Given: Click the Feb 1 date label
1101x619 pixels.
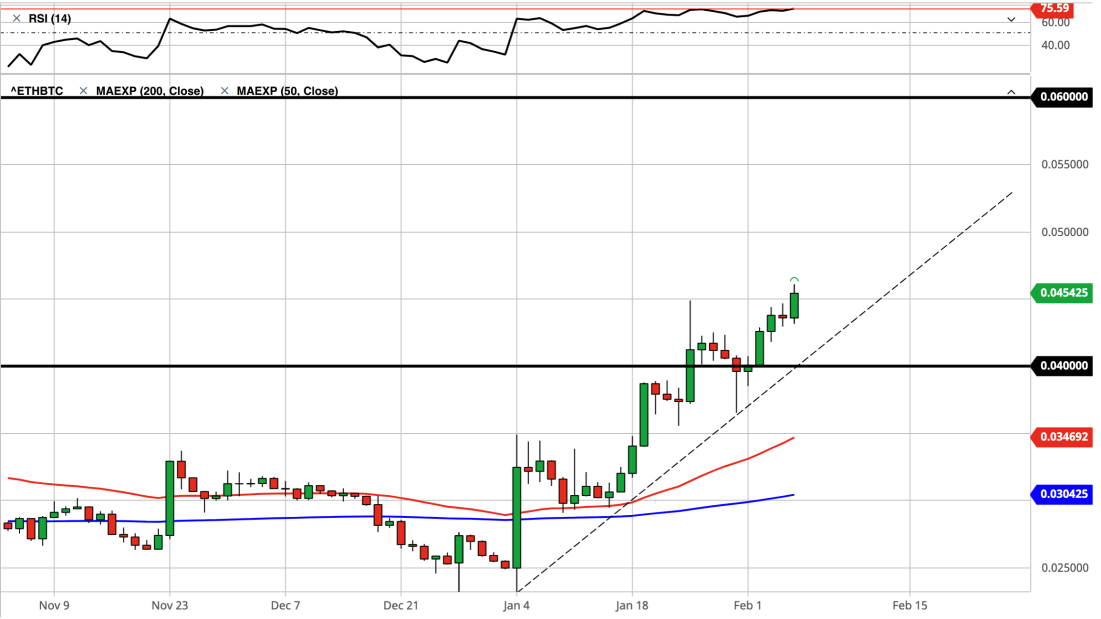Looking at the screenshot, I should pyautogui.click(x=748, y=605).
